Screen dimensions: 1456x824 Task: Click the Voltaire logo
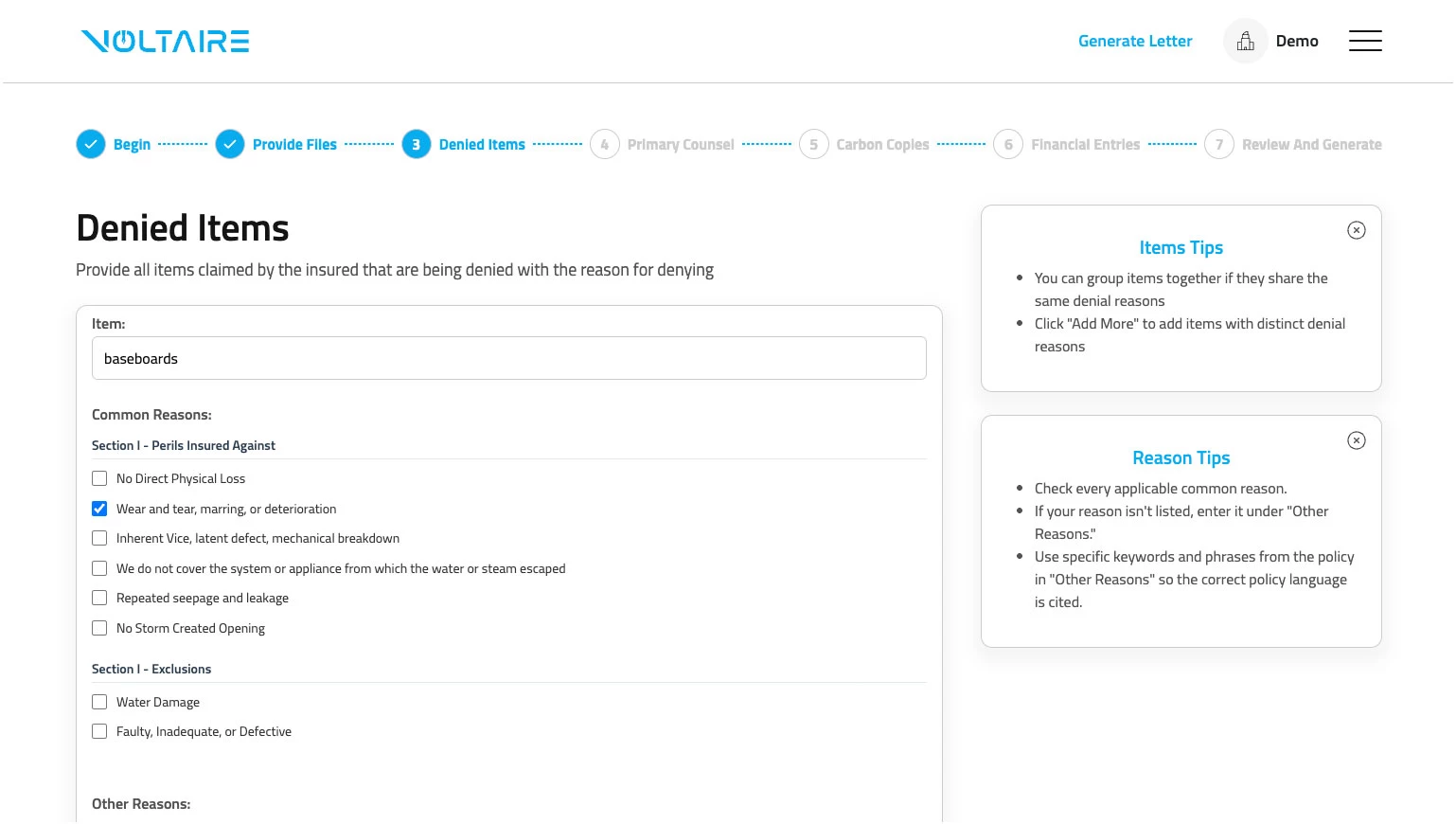165,42
